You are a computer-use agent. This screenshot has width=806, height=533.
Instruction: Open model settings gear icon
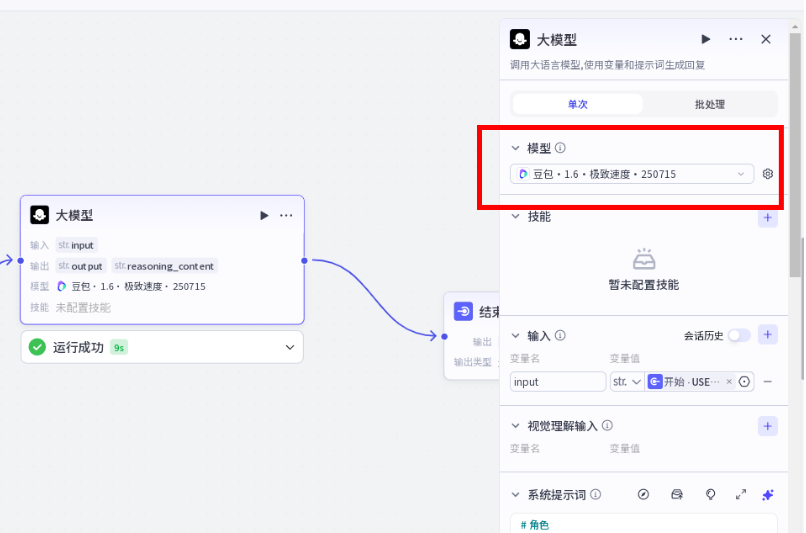click(768, 174)
